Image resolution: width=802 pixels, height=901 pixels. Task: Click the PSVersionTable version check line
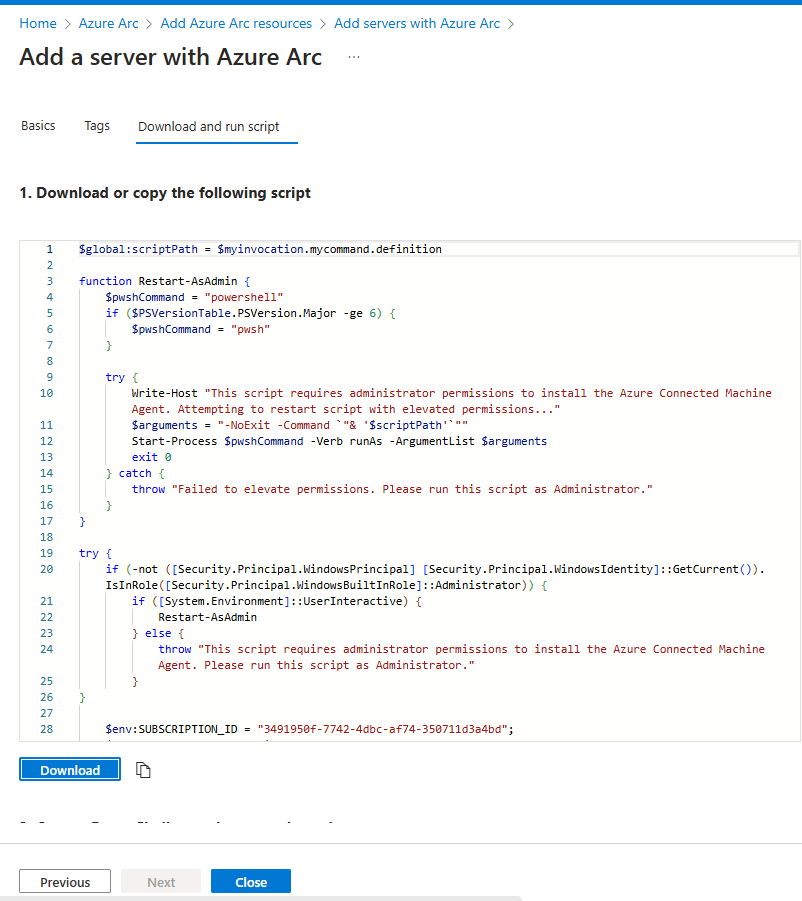click(x=250, y=313)
